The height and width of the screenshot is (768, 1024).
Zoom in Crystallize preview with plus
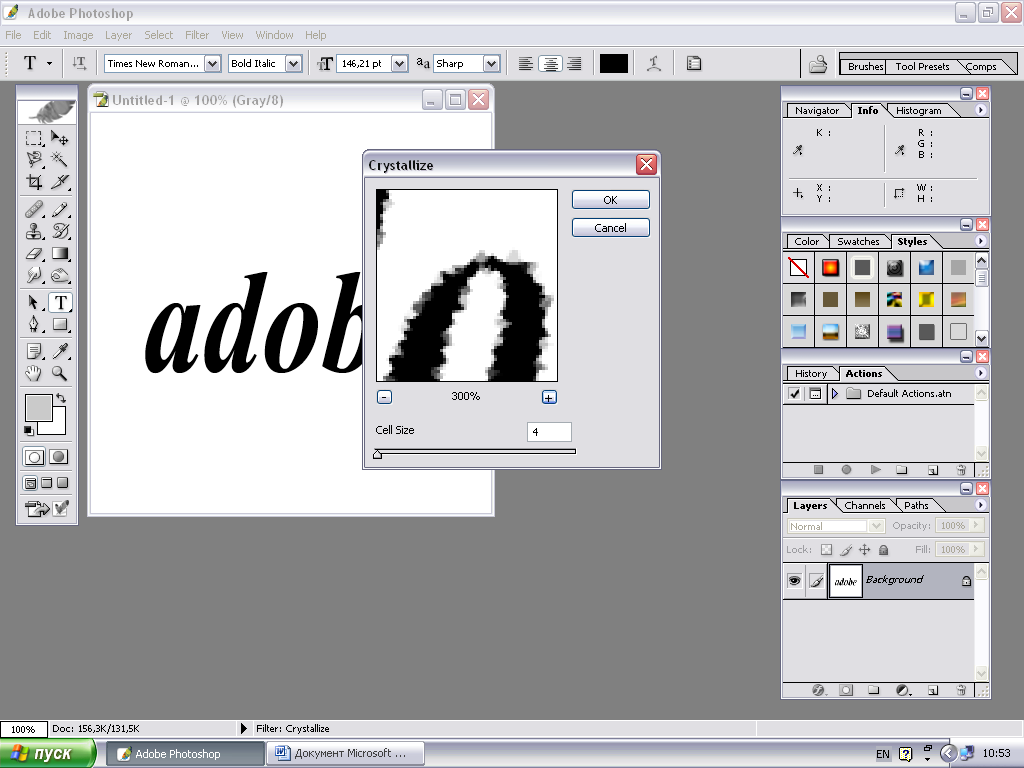coord(549,397)
